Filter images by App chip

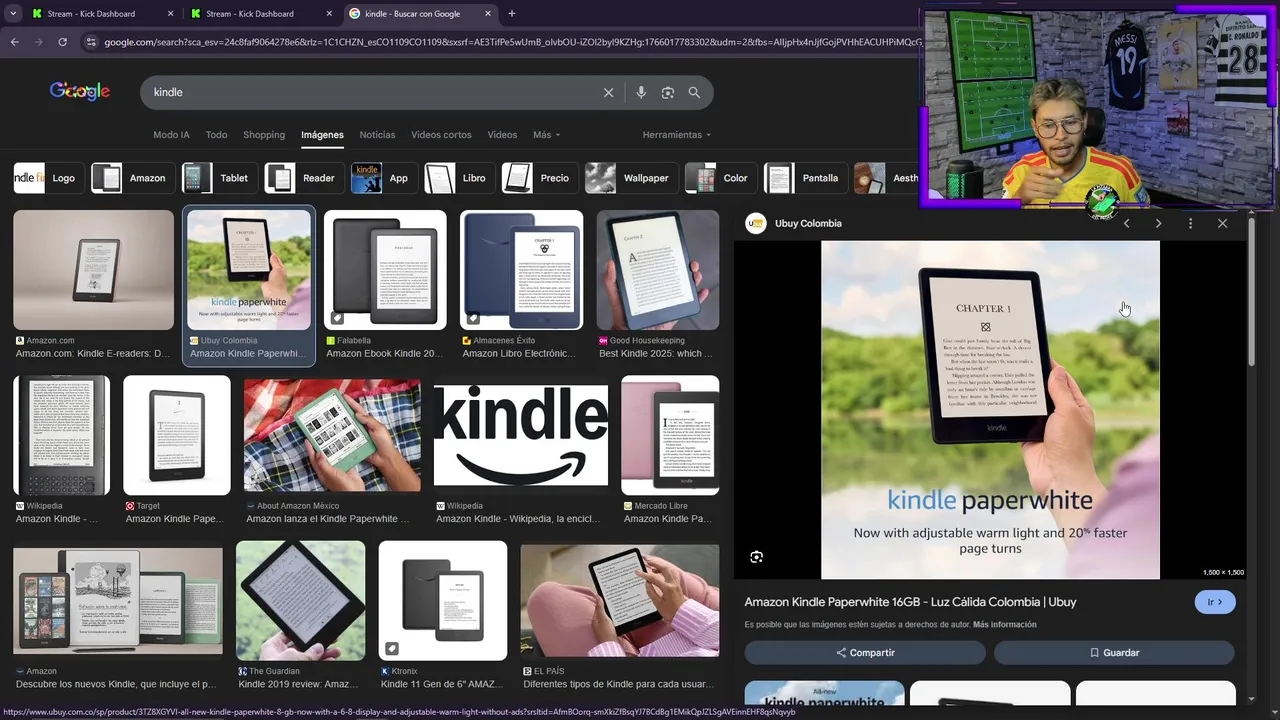coord(383,178)
